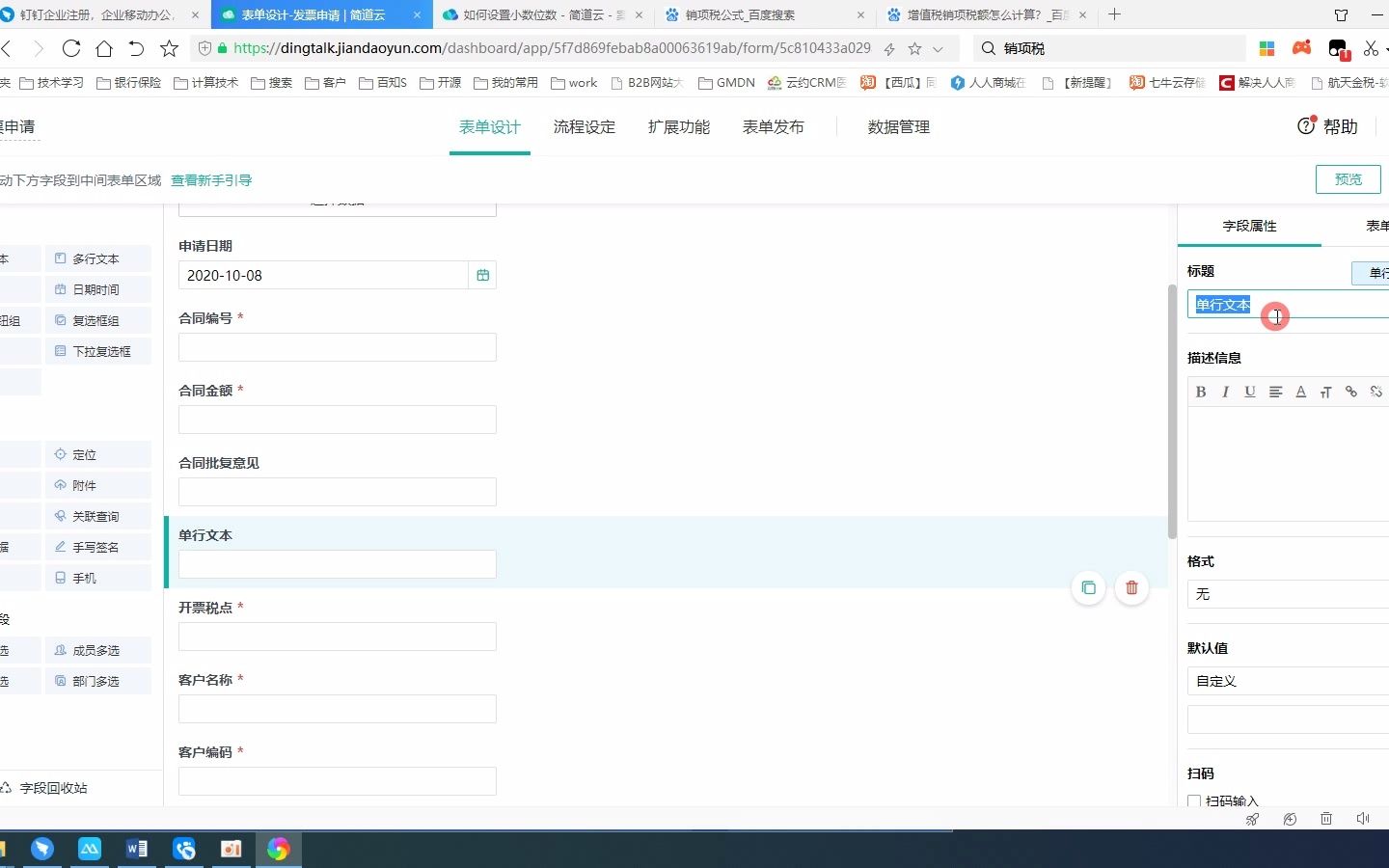Image resolution: width=1389 pixels, height=868 pixels.
Task: Click 标题 input with 单行文本
Action: click(1288, 305)
